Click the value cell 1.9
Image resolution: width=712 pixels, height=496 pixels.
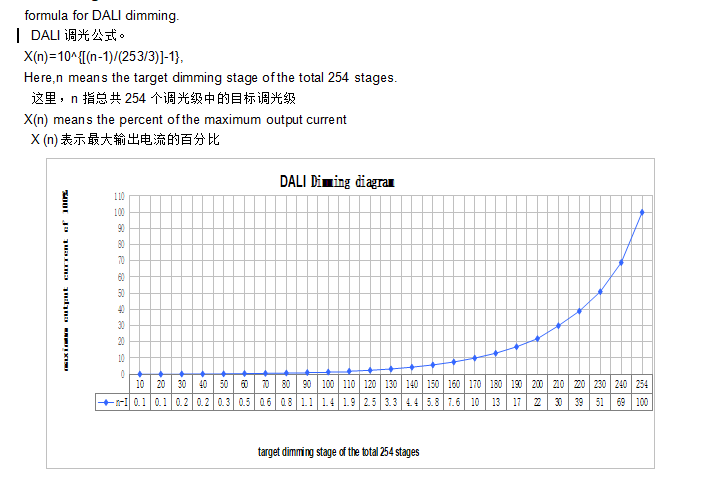349,402
